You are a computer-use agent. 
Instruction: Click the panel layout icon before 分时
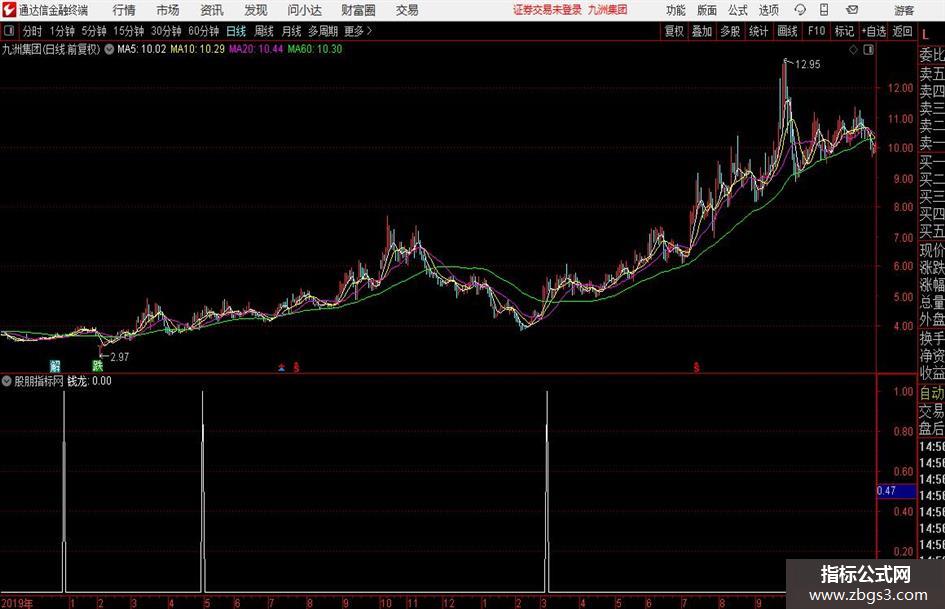(x=9, y=30)
